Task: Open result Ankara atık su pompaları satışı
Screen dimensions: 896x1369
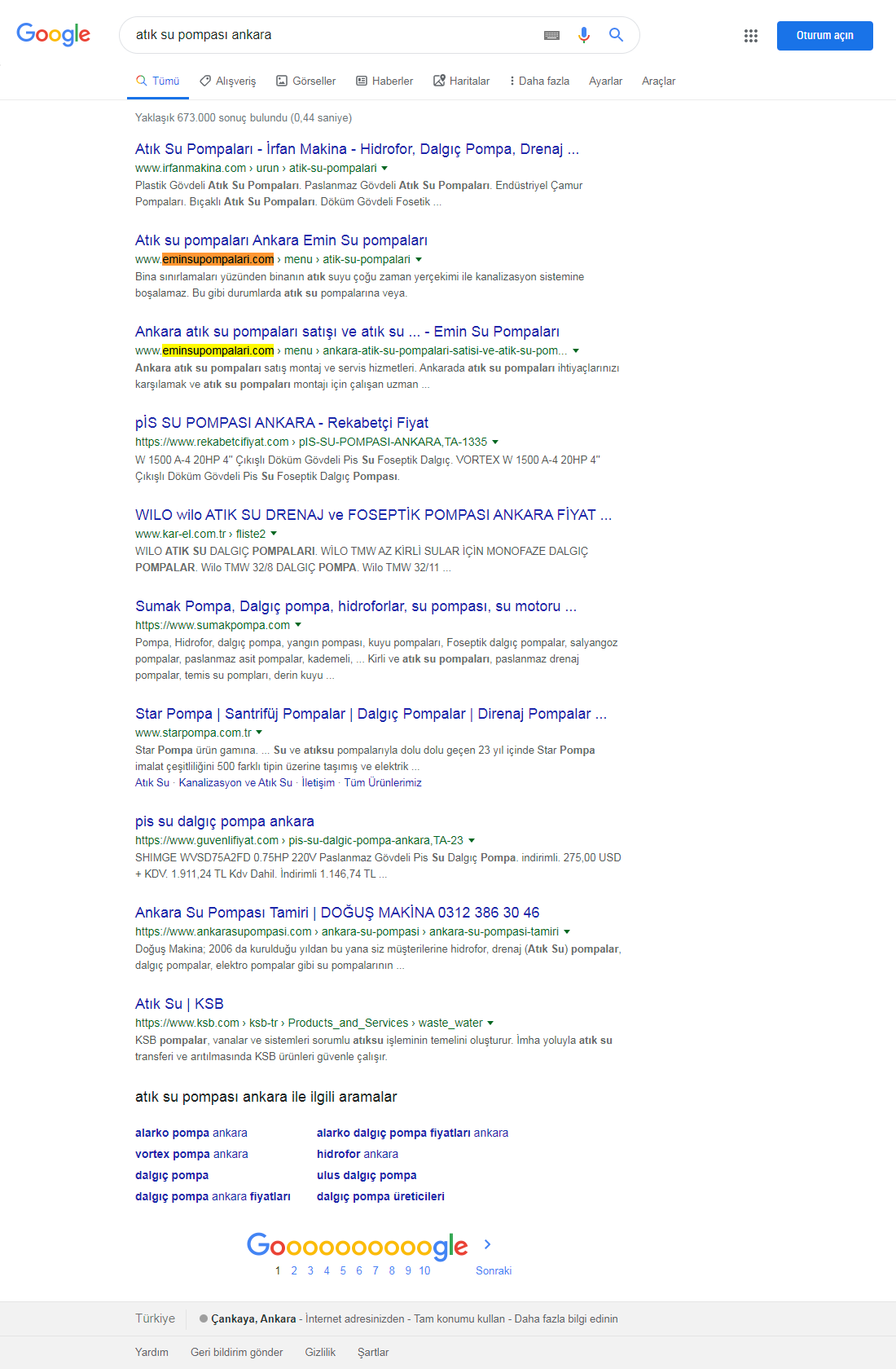Action: tap(347, 332)
